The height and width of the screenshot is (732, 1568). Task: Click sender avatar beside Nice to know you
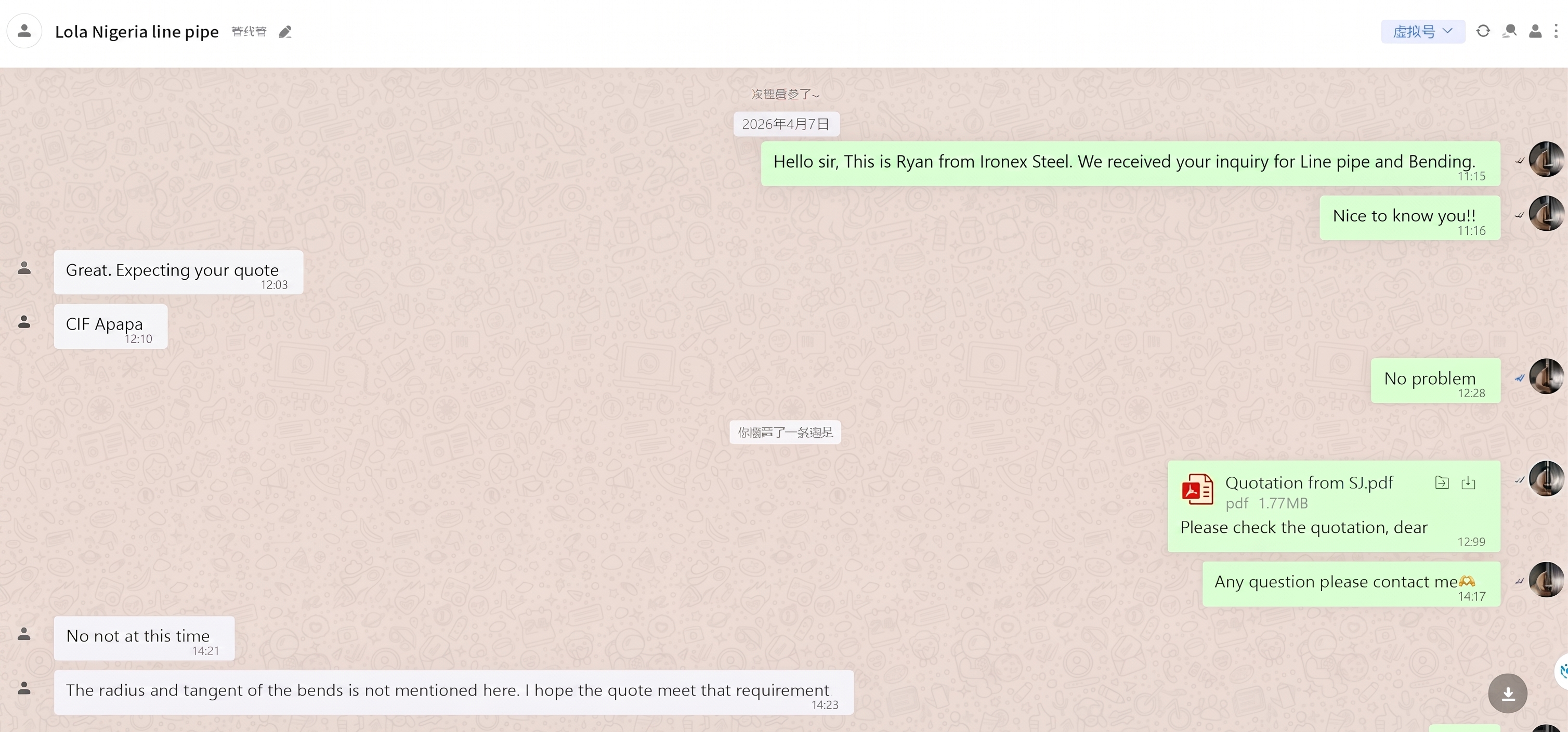(x=1546, y=214)
